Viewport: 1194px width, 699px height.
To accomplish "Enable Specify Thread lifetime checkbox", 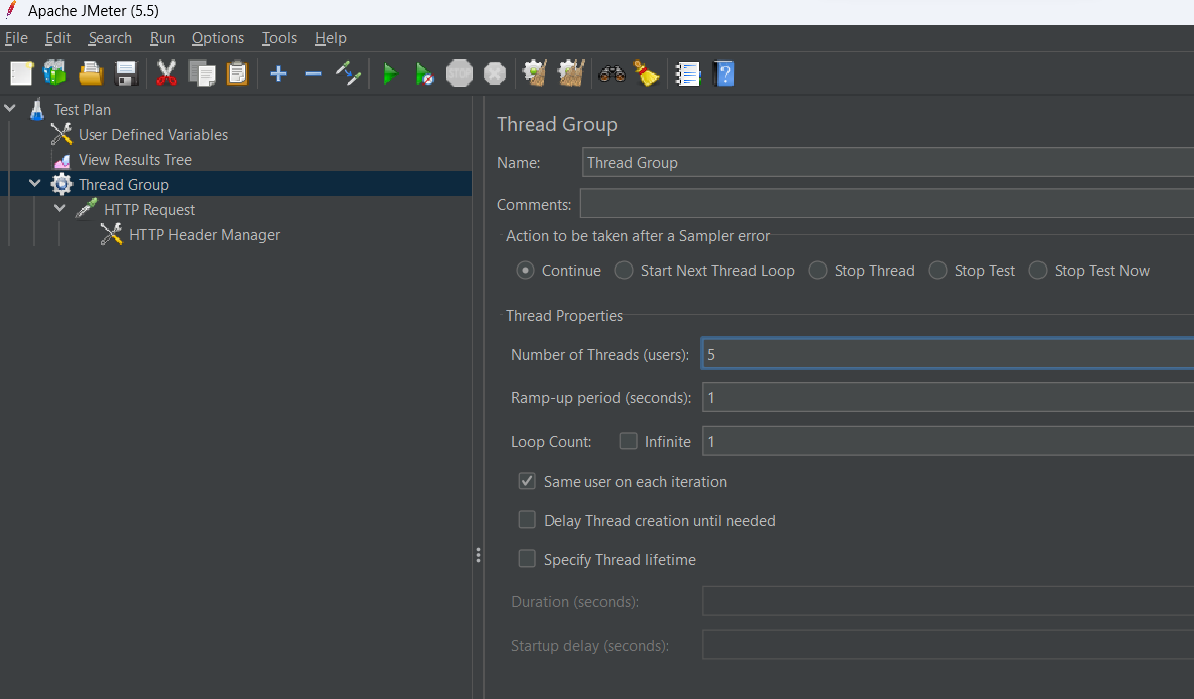I will 527,559.
